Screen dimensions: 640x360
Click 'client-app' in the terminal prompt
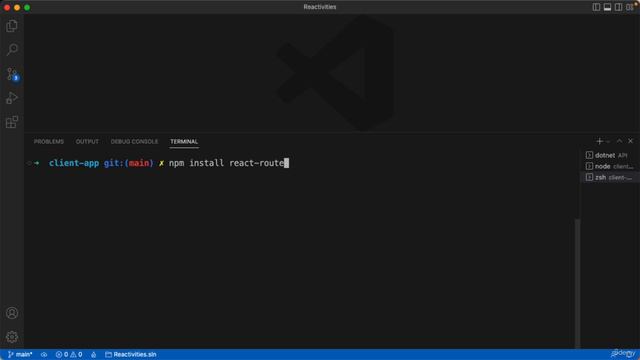click(74, 163)
